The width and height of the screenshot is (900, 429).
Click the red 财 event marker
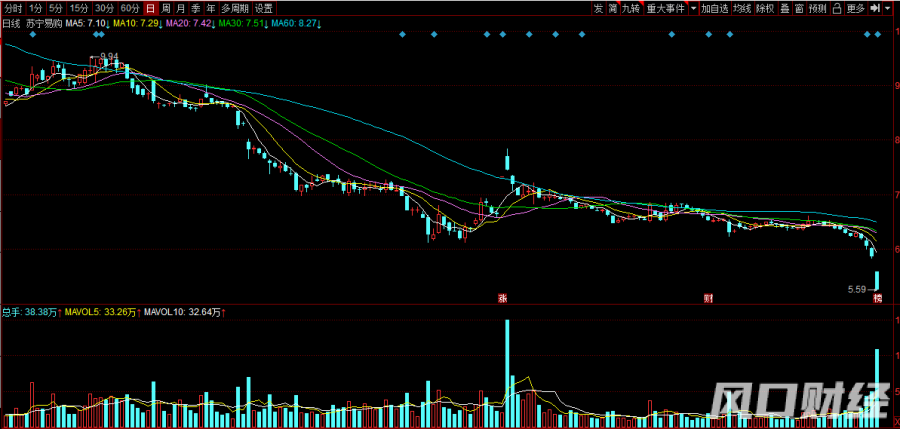708,298
